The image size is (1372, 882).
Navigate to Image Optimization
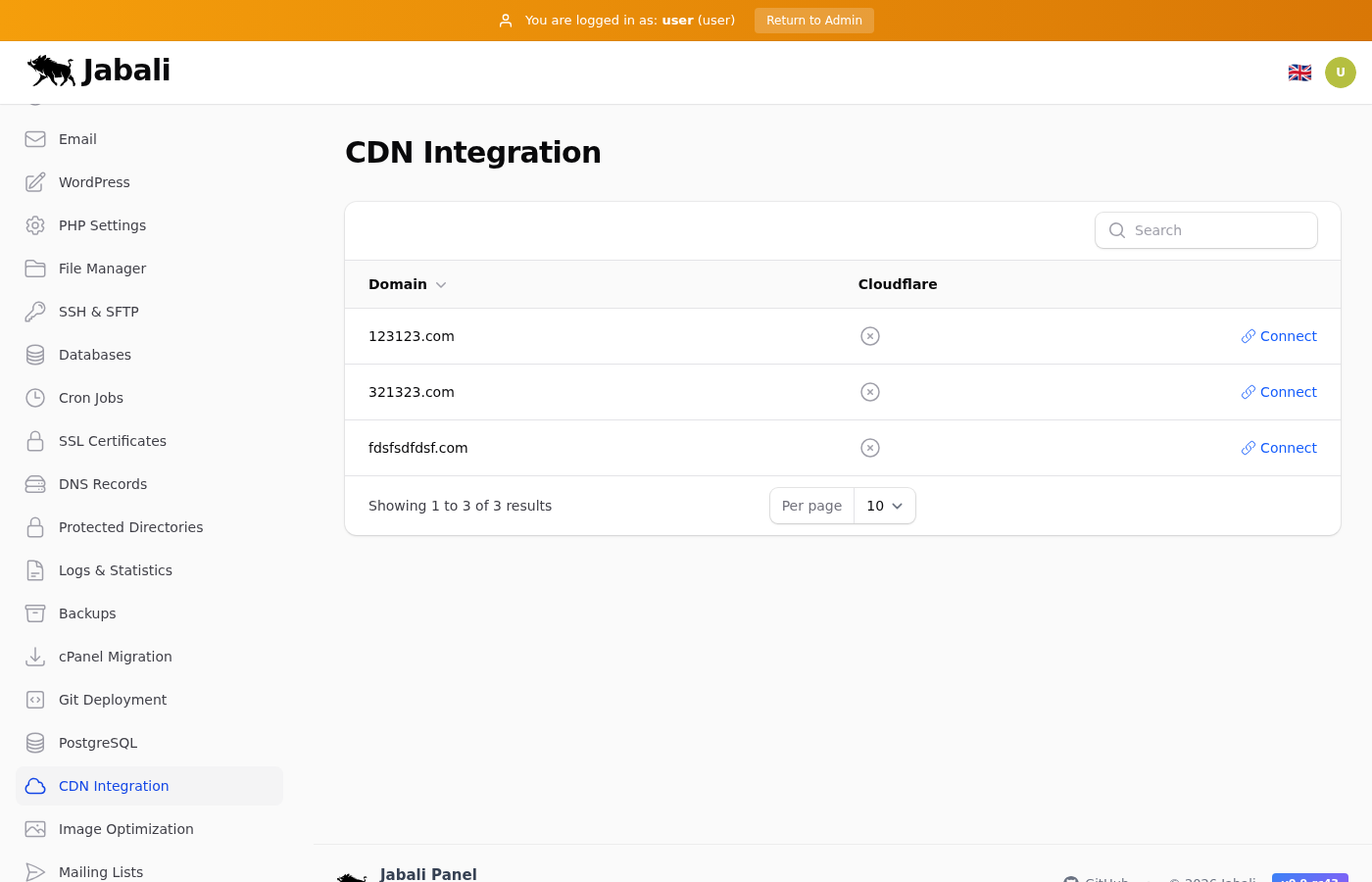click(125, 829)
